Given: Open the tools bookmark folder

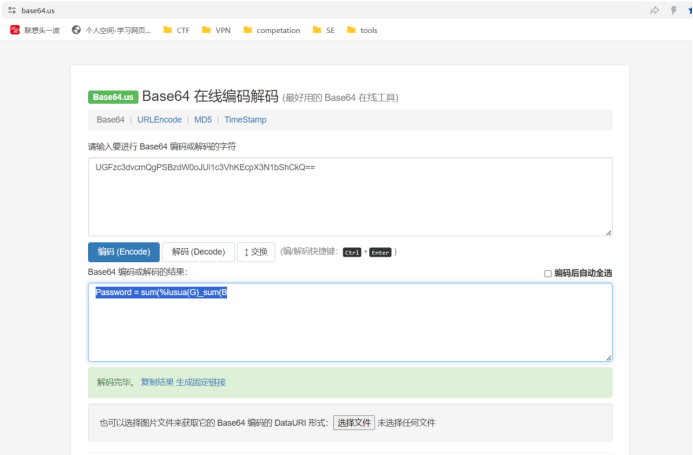Looking at the screenshot, I should (x=362, y=30).
